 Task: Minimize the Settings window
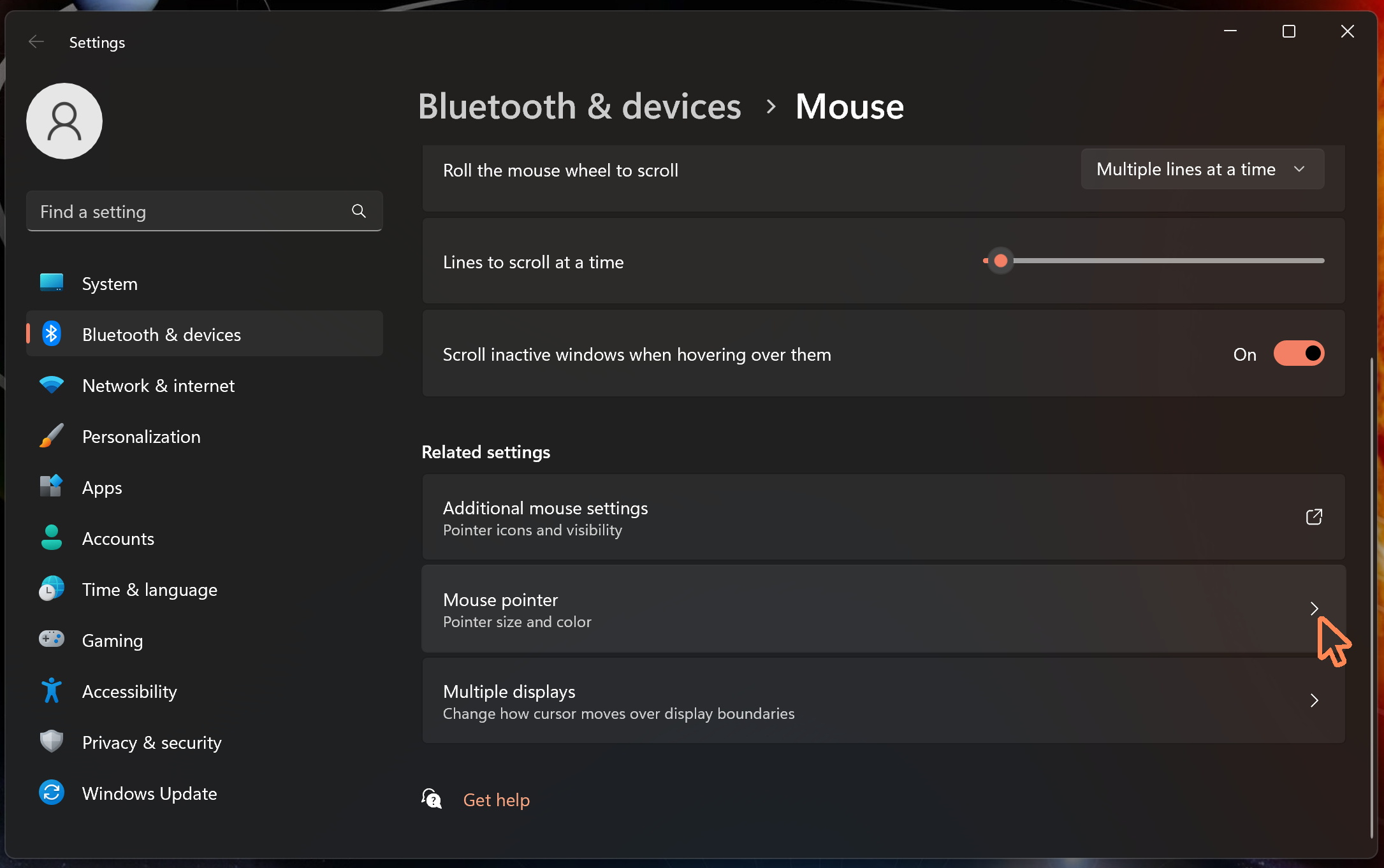1230,31
